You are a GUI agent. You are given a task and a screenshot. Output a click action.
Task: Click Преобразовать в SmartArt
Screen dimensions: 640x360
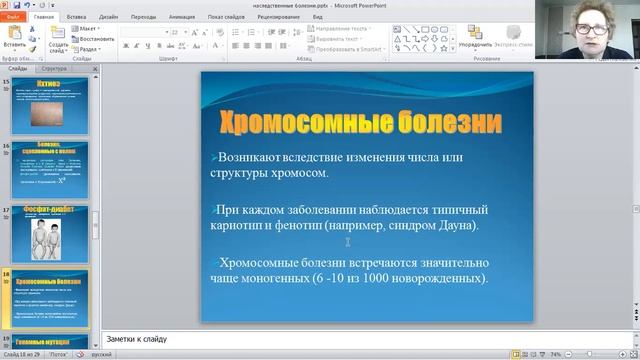click(346, 49)
